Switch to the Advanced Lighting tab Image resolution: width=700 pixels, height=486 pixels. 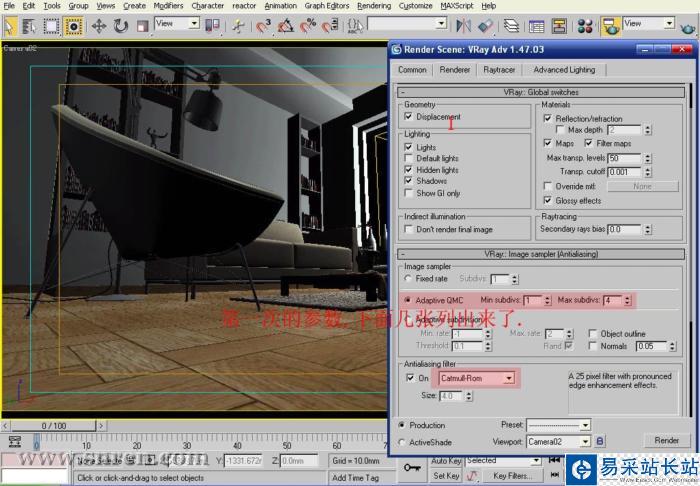(x=564, y=70)
